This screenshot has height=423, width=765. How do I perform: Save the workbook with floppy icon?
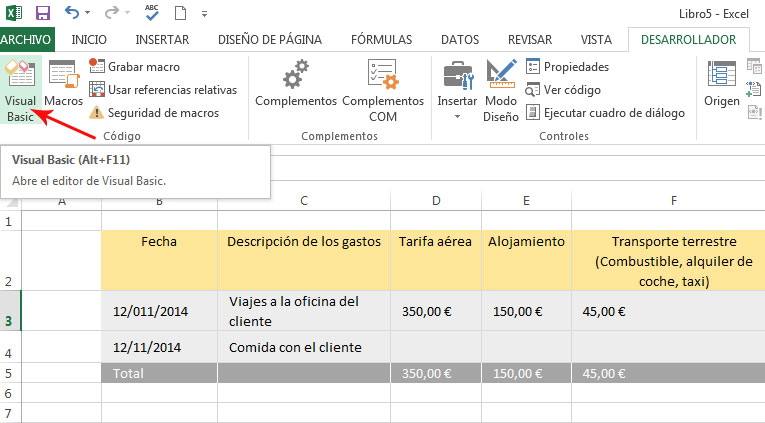click(x=43, y=13)
